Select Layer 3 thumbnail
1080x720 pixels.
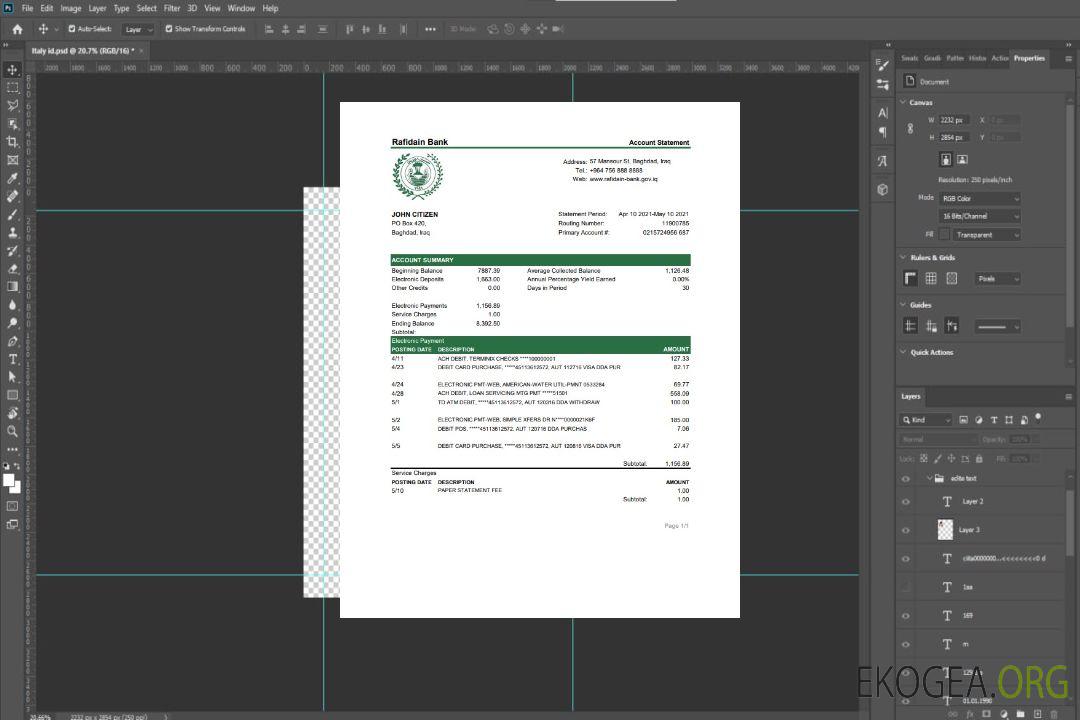pos(945,530)
